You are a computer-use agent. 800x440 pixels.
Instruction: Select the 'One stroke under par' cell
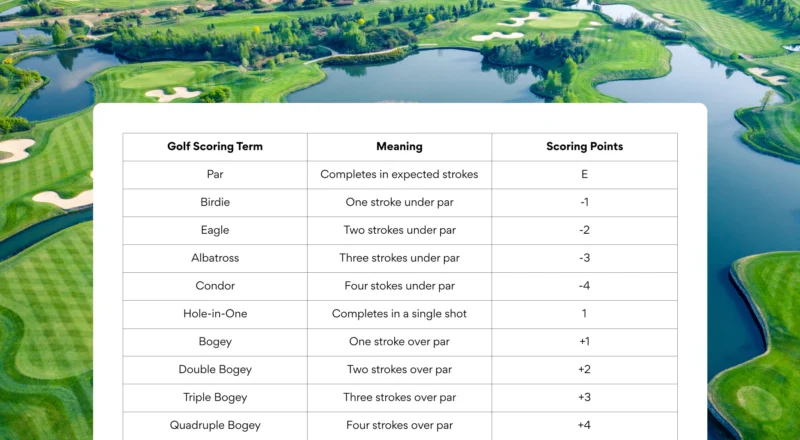[399, 202]
